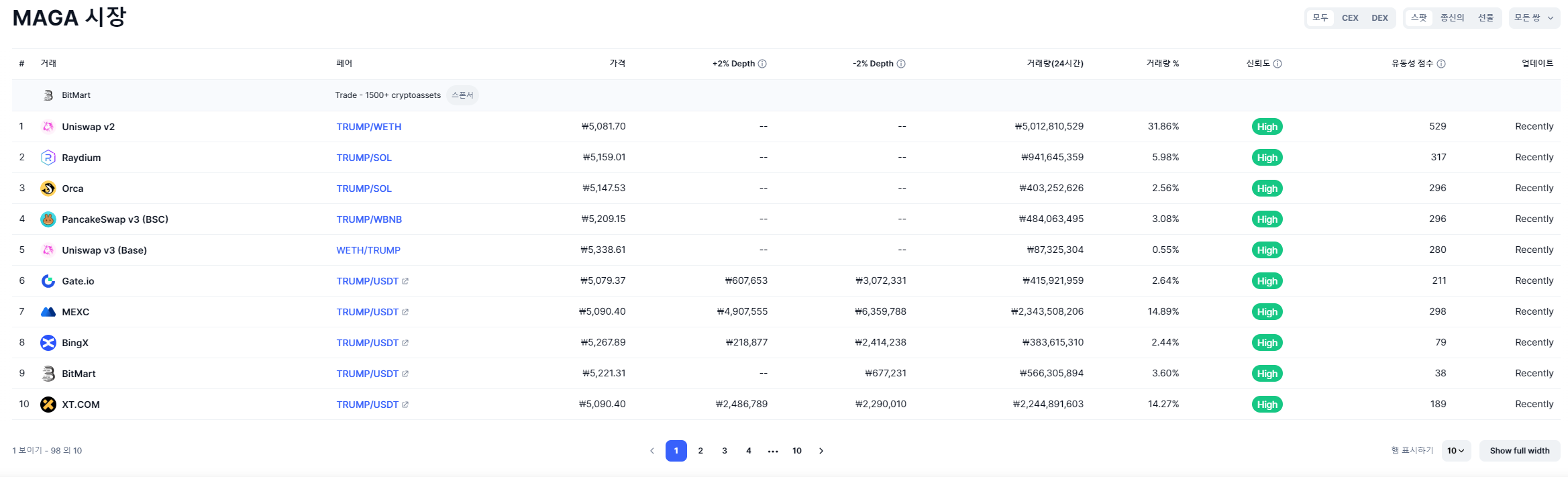
Task: Go to the next page arrow
Action: [x=821, y=451]
